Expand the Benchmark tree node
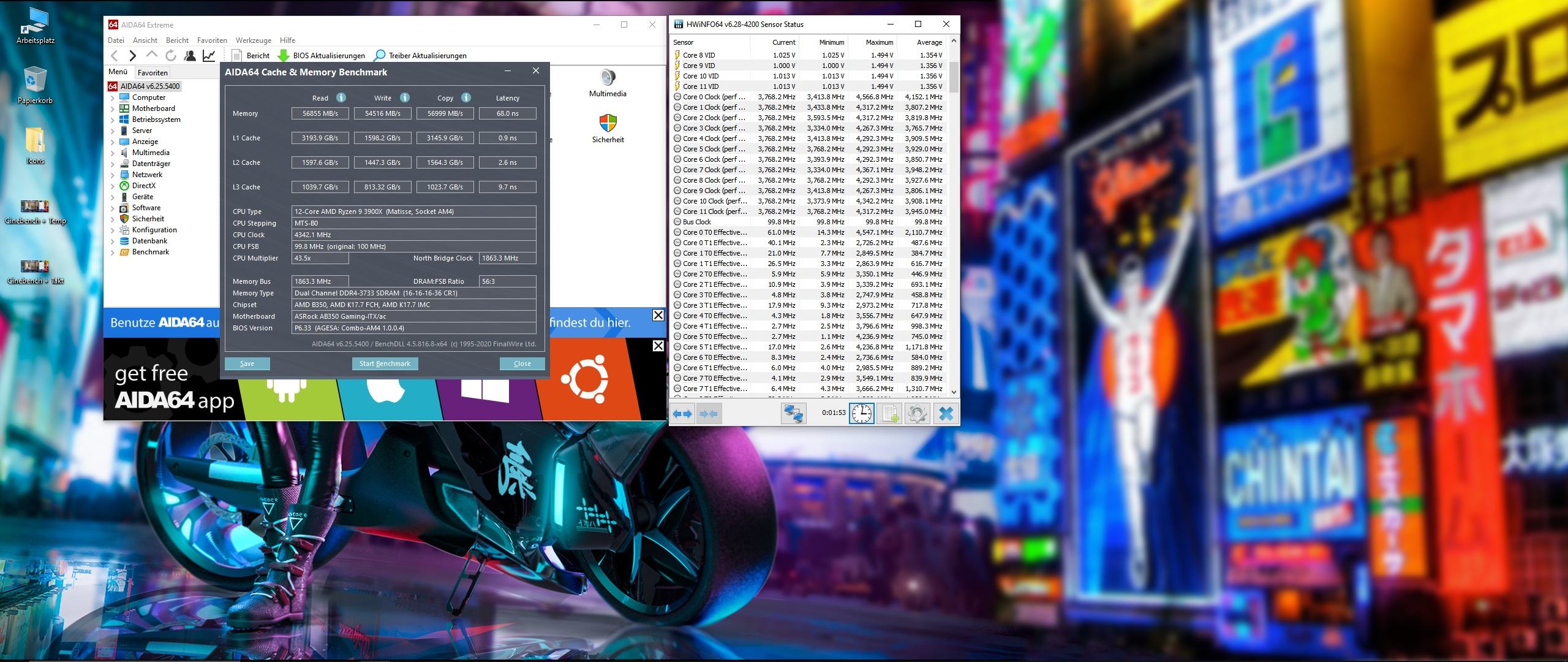The height and width of the screenshot is (662, 1568). 113,252
